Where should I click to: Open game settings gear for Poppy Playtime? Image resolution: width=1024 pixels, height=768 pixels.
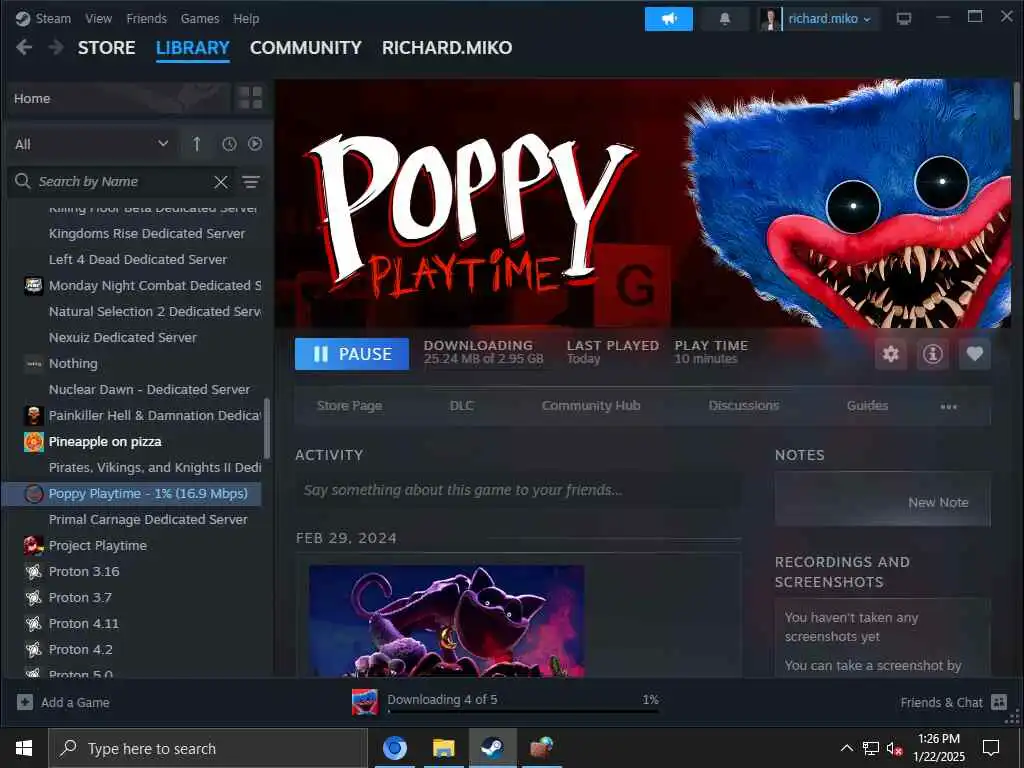click(x=891, y=354)
